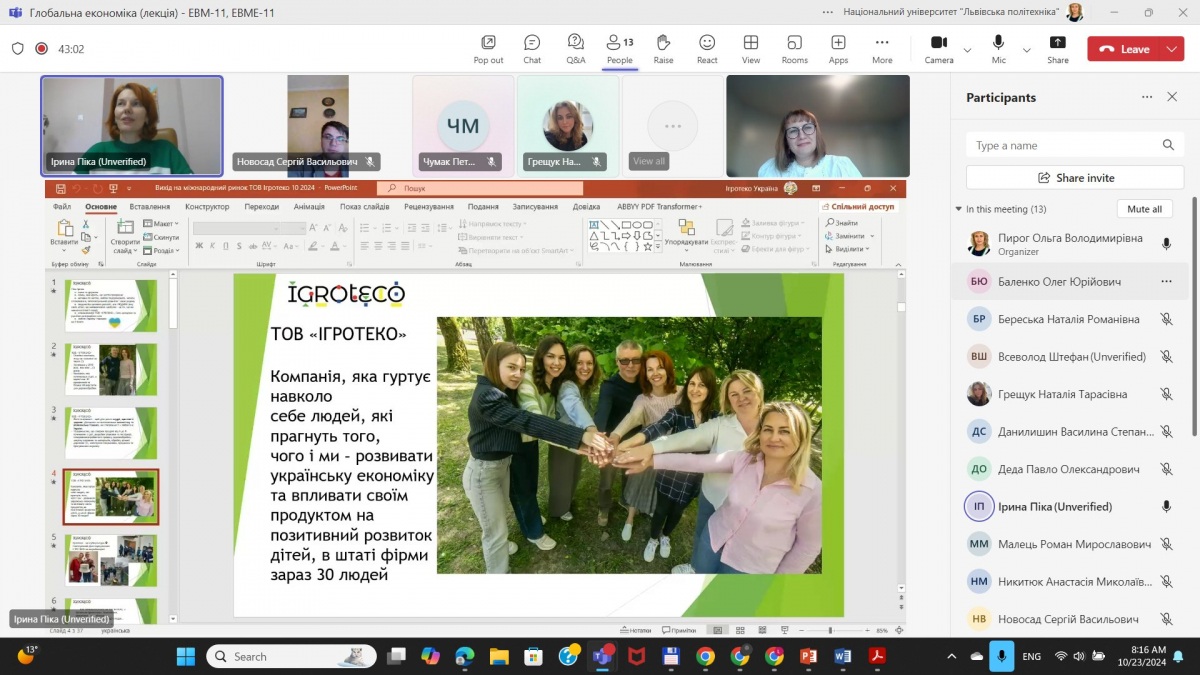Click the Apps icon
Viewport: 1200px width, 675px height.
click(x=838, y=48)
